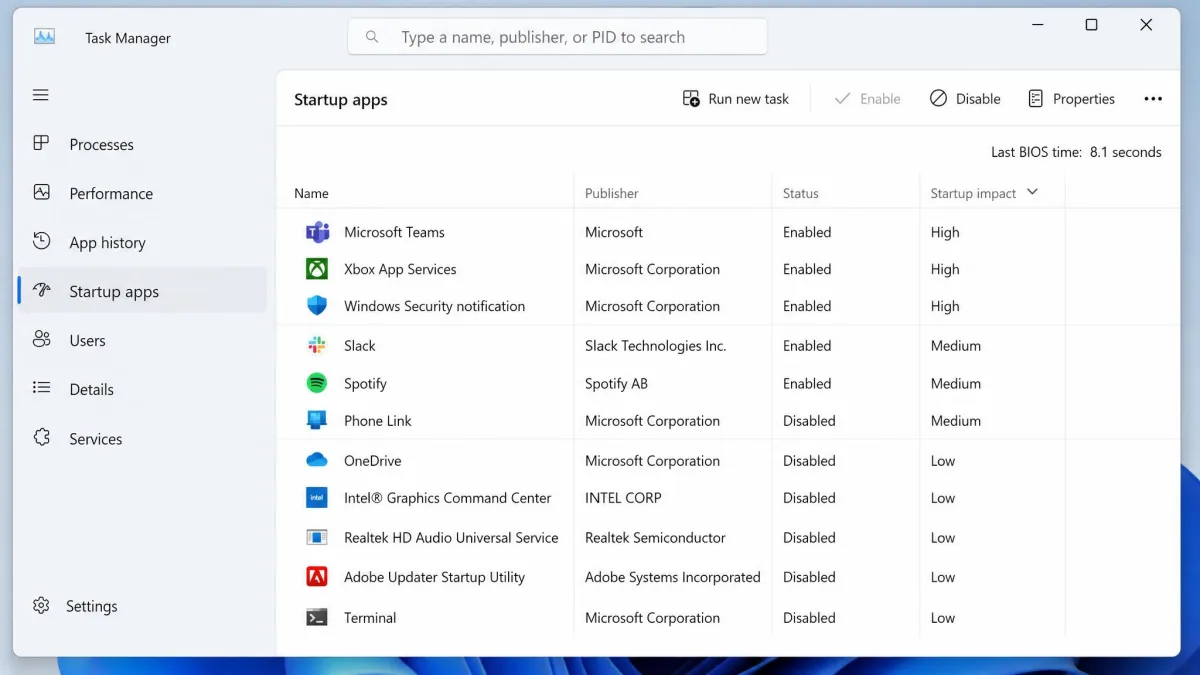Click the Intel Graphics Command Center icon
The width and height of the screenshot is (1200, 675).
317,497
